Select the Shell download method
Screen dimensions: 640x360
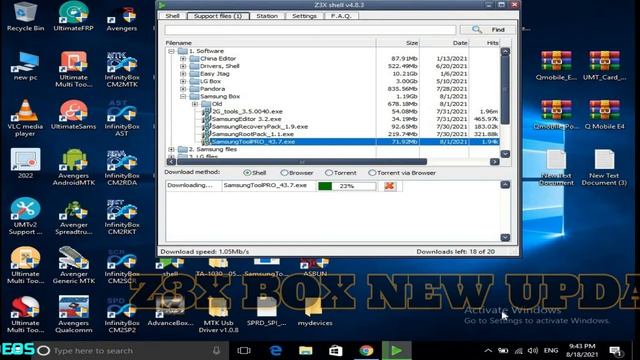point(255,173)
